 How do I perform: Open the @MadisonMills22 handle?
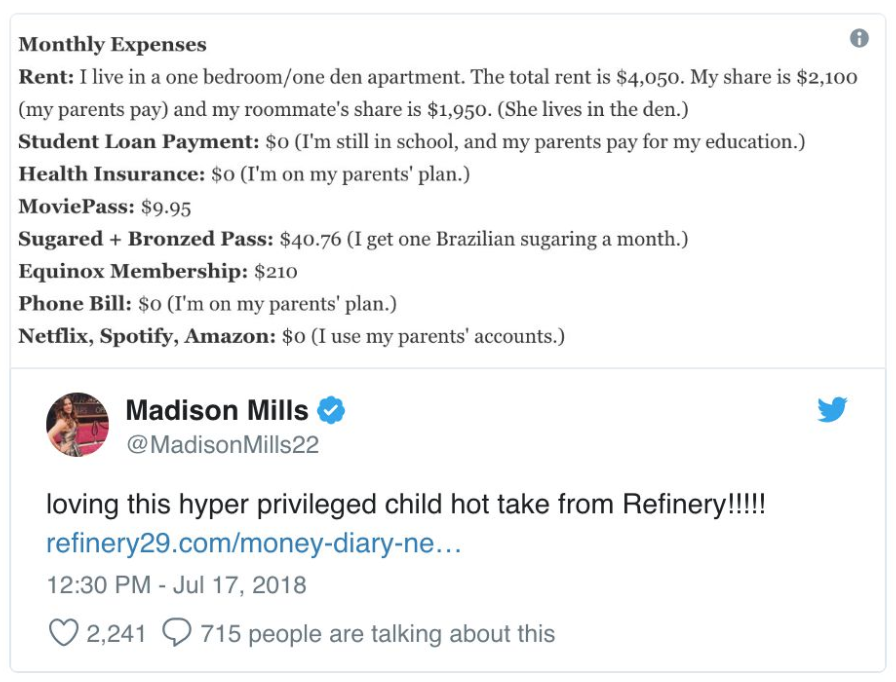(222, 445)
